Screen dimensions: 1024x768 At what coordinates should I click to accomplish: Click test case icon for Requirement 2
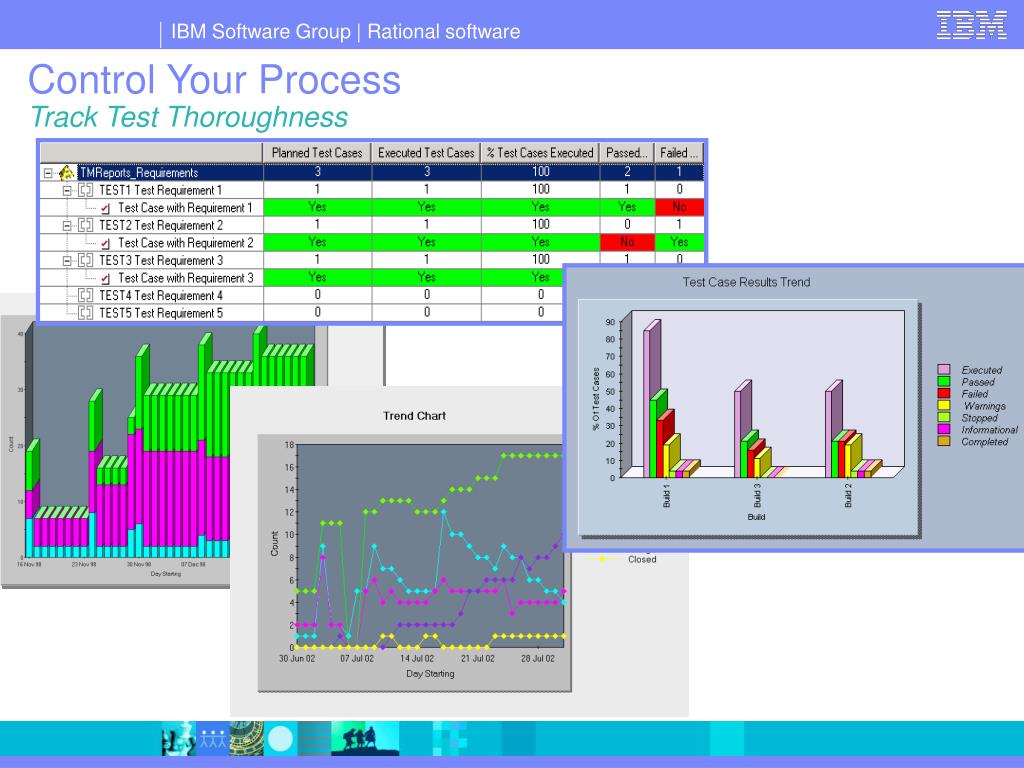(x=106, y=244)
